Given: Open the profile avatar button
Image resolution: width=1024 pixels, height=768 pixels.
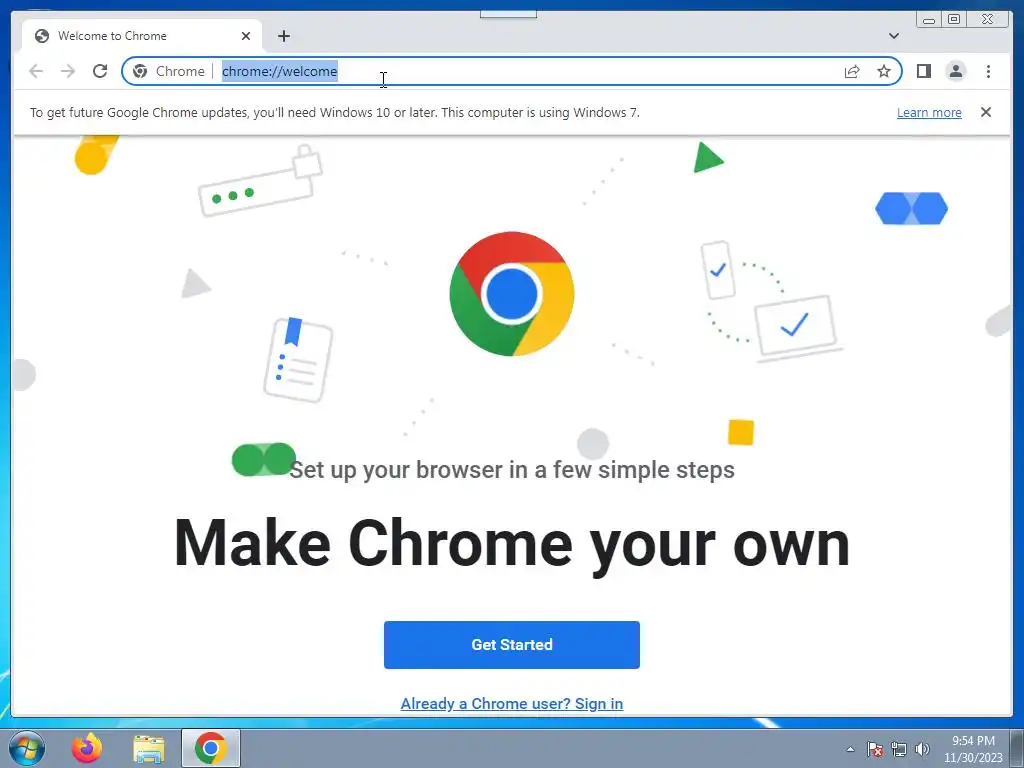Looking at the screenshot, I should click(x=955, y=71).
